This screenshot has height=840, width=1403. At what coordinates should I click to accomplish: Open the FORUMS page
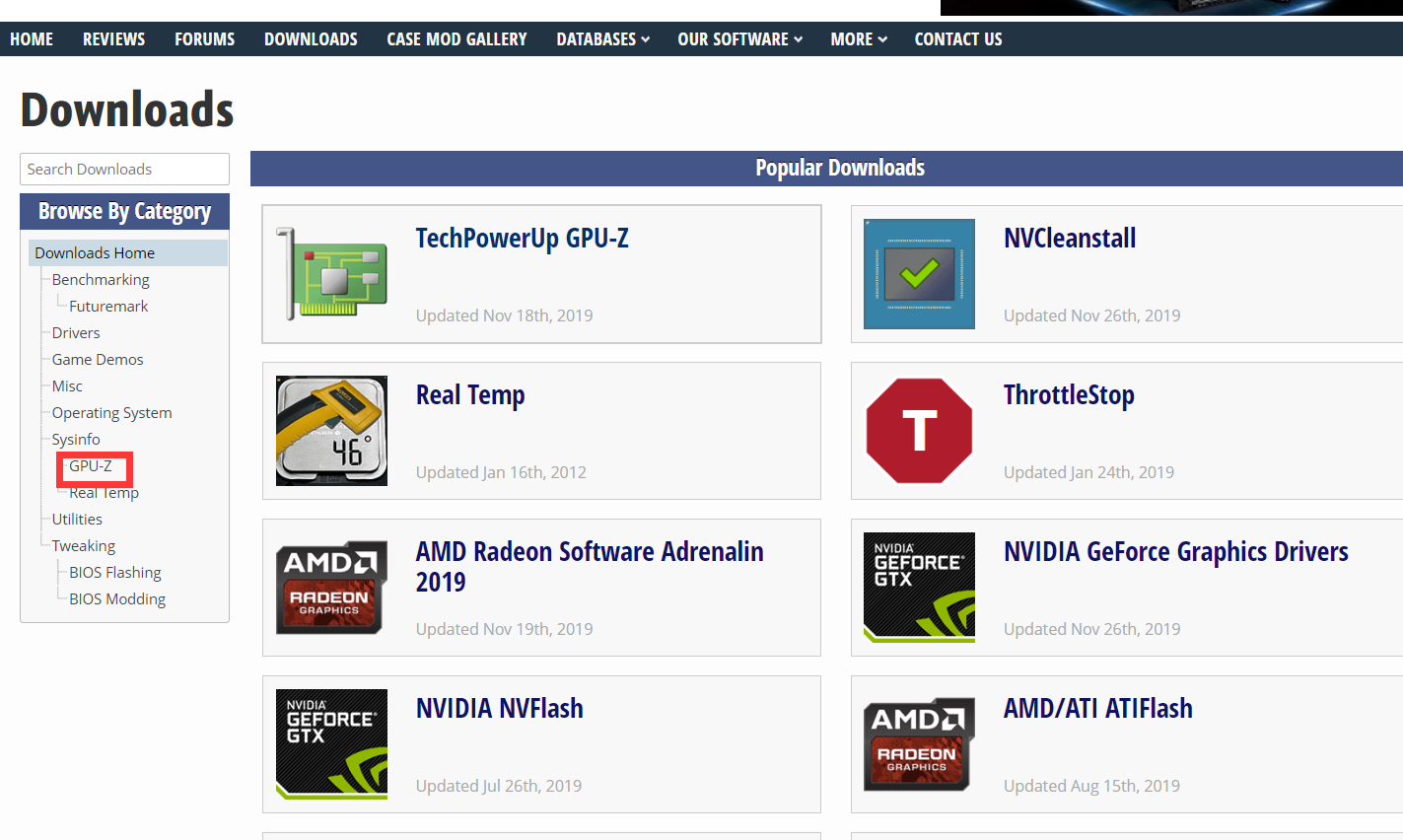coord(205,39)
